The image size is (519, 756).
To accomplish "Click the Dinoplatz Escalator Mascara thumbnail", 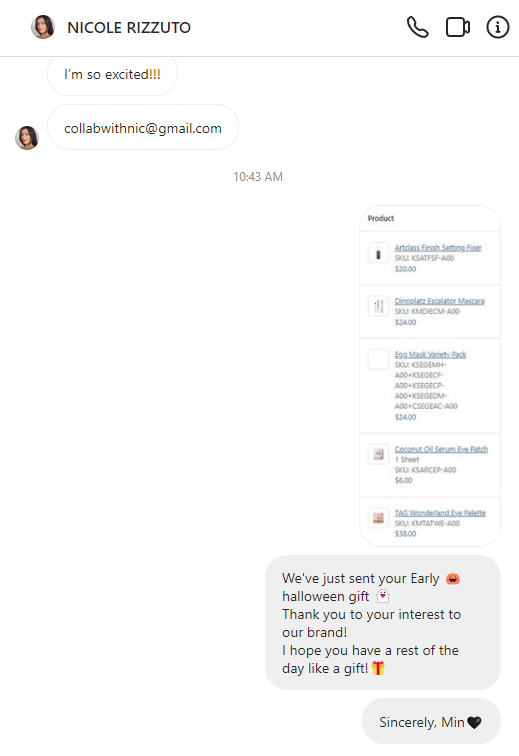I will click(x=378, y=306).
